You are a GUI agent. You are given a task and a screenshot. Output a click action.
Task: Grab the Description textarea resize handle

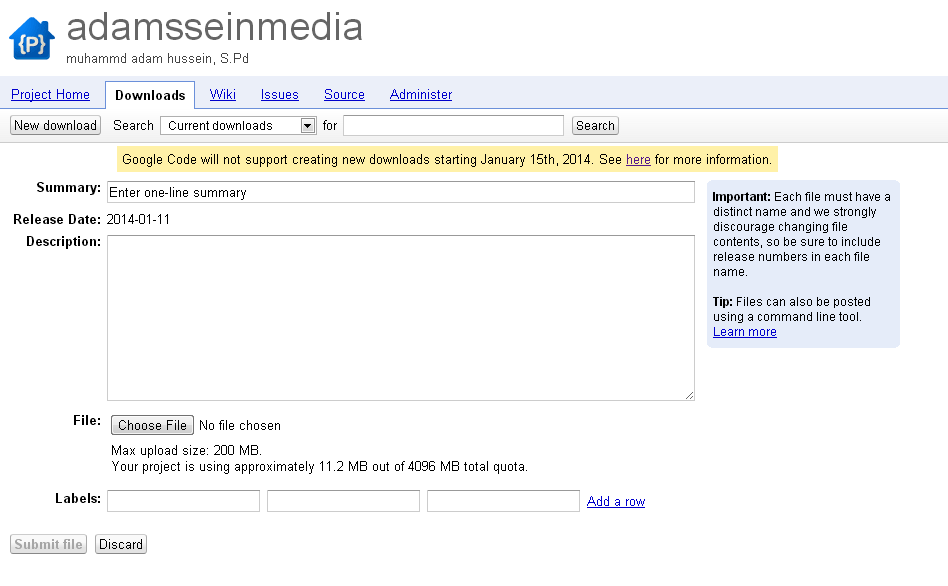point(689,396)
